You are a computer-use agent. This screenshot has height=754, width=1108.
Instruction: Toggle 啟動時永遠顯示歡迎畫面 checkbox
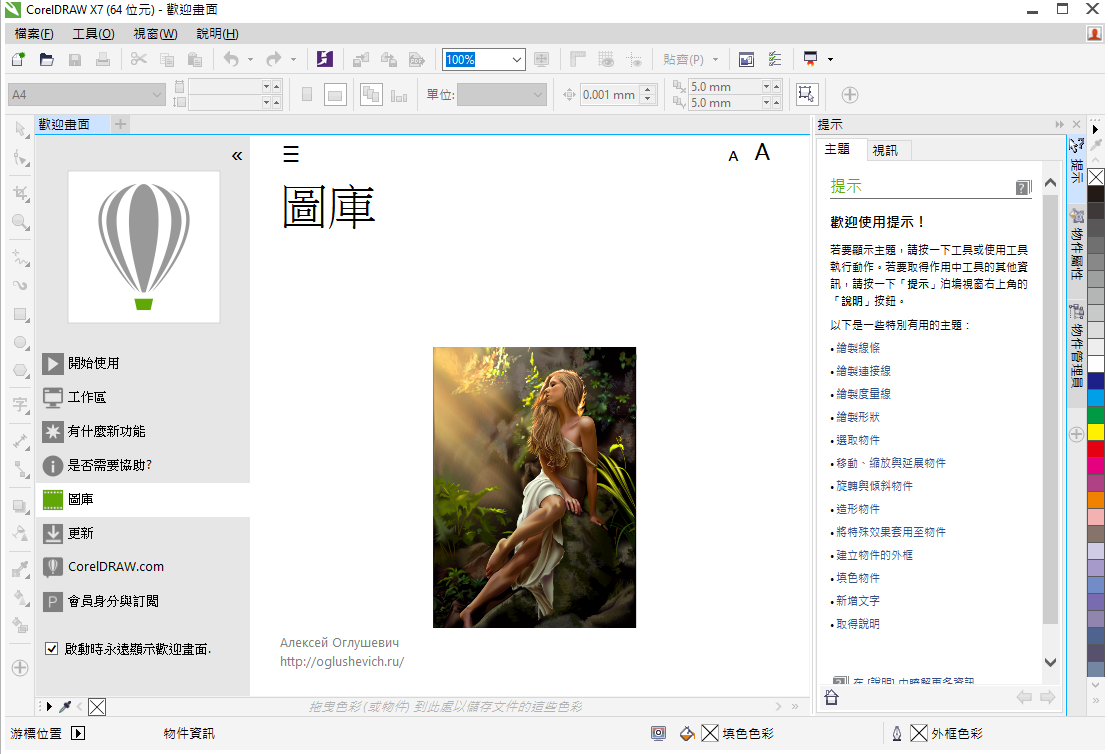coord(52,649)
